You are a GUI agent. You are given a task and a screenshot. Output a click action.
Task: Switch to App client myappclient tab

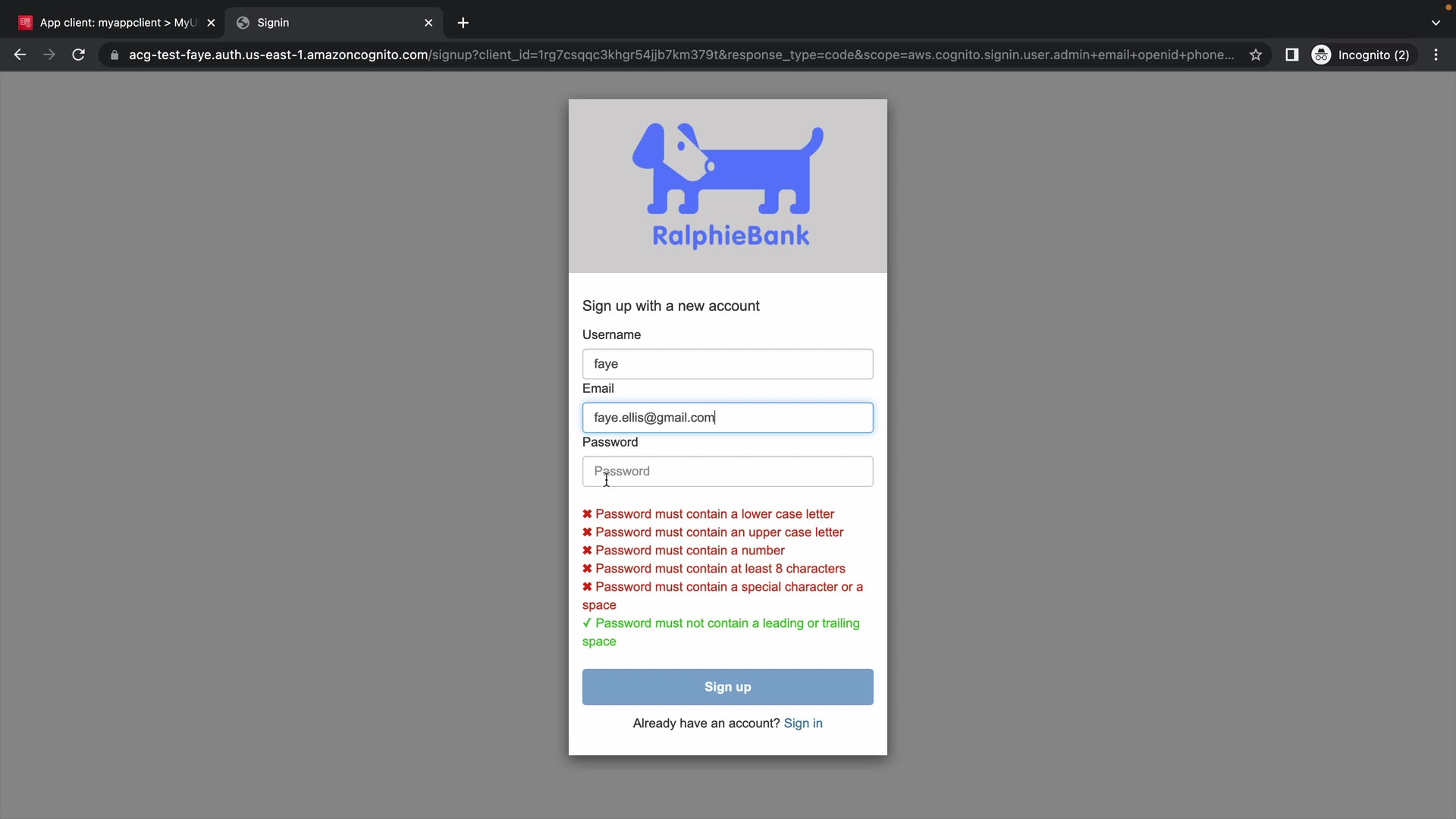tap(110, 23)
